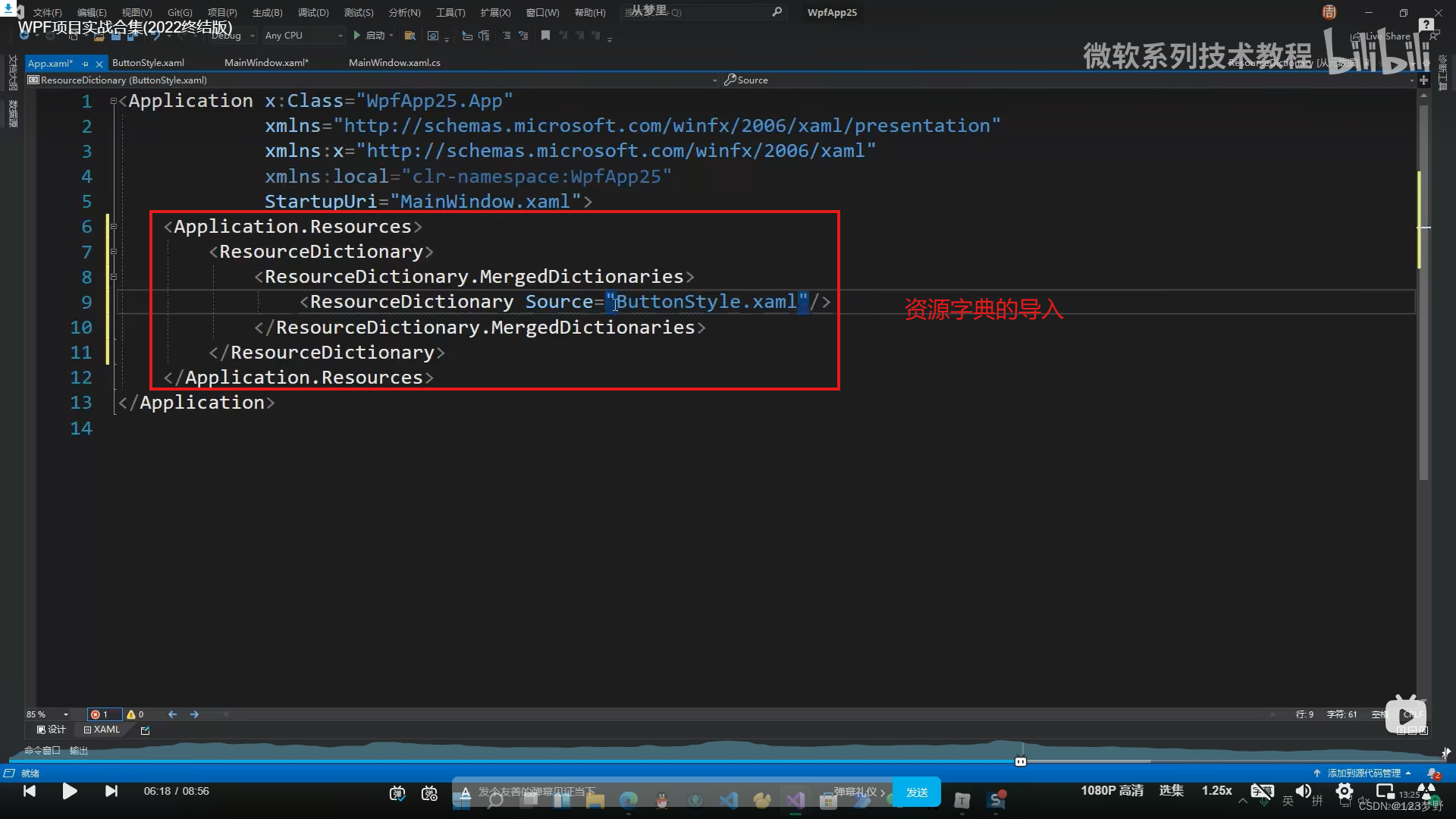The image size is (1456, 819).
Task: Open the 1080P 高清 quality selector
Action: [1112, 791]
